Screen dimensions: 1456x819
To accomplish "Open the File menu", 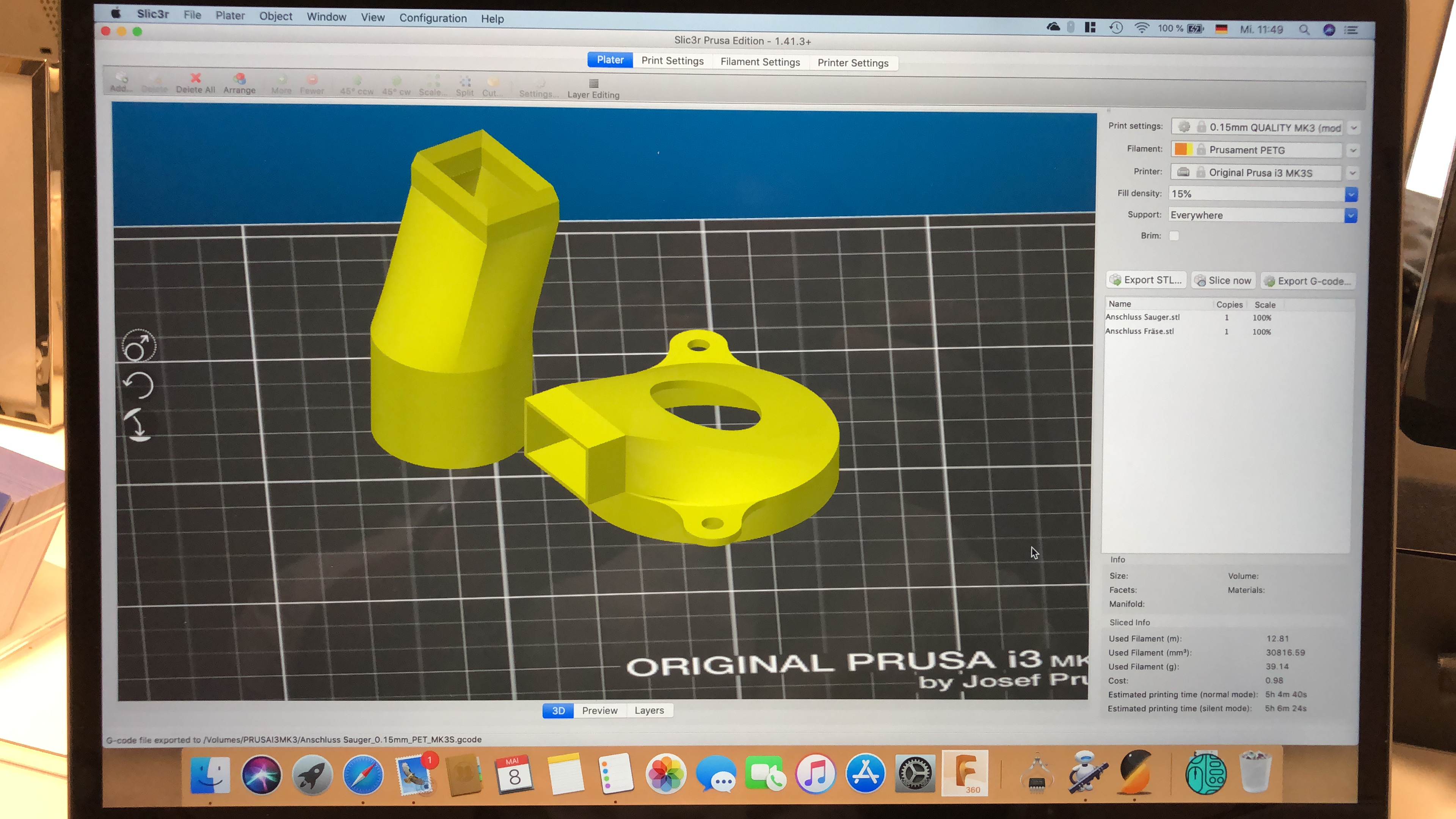I will 192,15.
